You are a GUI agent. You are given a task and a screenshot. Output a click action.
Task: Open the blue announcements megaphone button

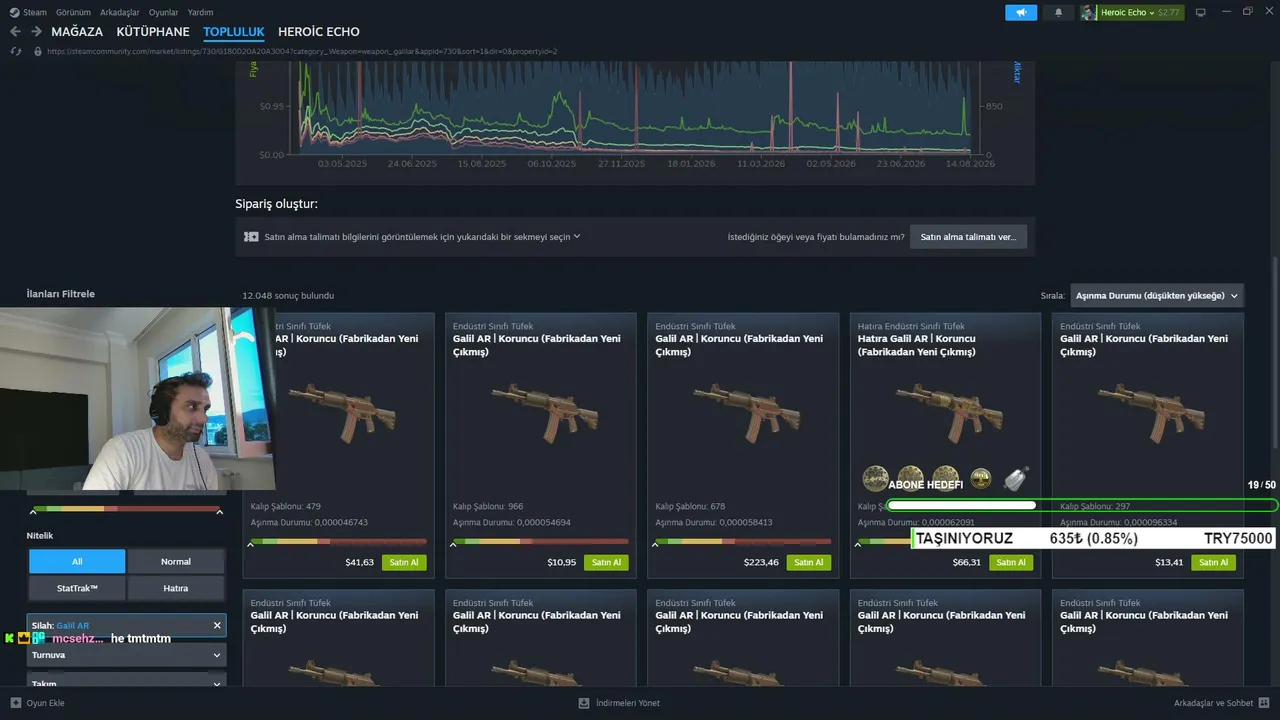[1021, 12]
